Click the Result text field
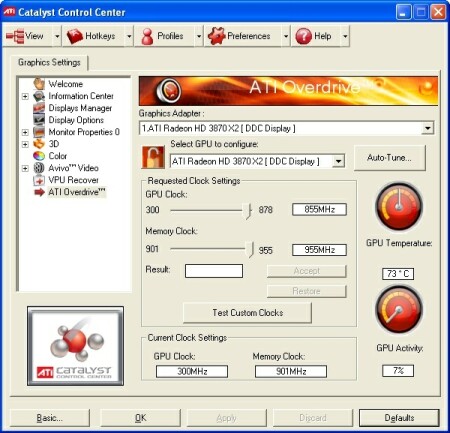The width and height of the screenshot is (450, 433). (x=214, y=271)
